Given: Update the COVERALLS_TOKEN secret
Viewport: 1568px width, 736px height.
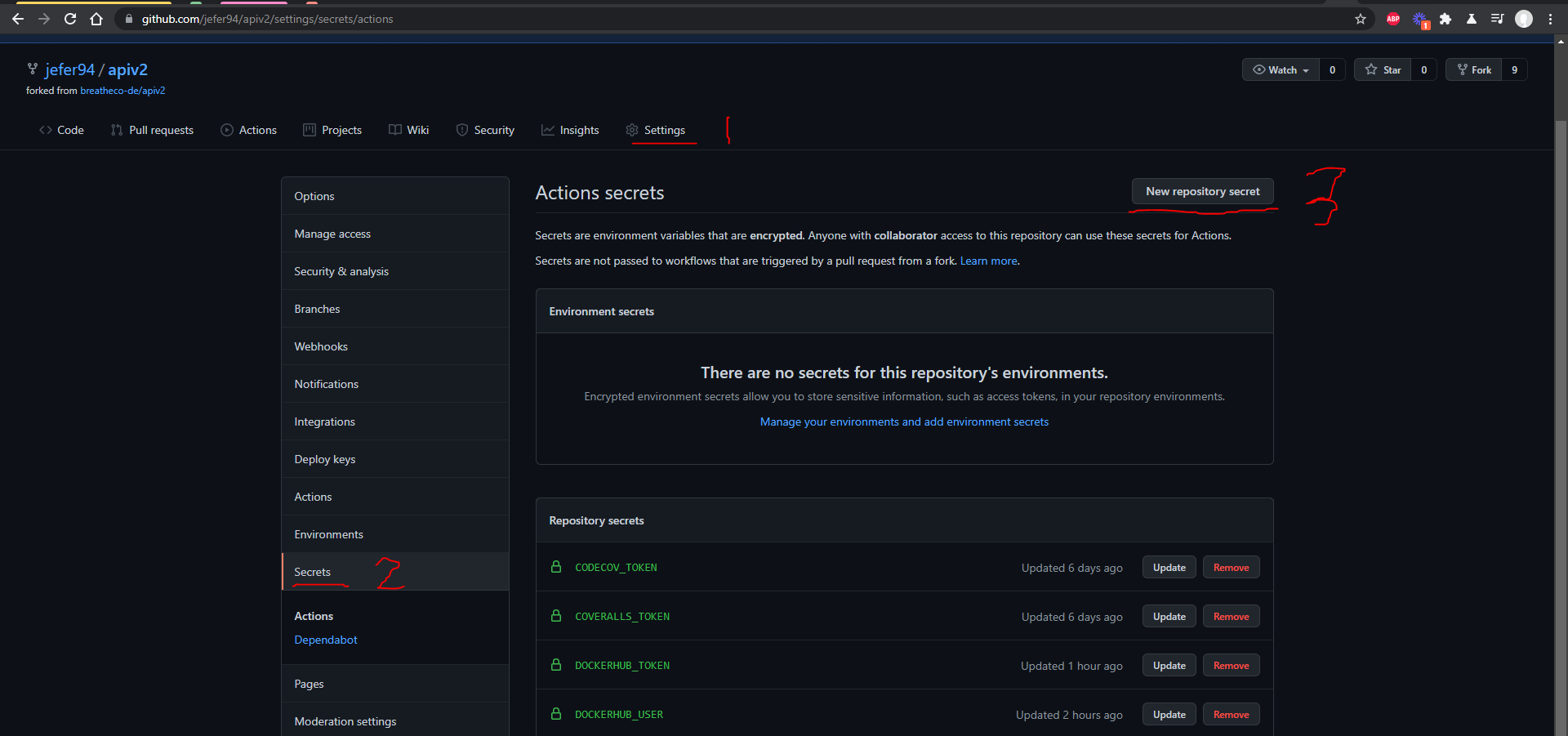Looking at the screenshot, I should click(1169, 617).
